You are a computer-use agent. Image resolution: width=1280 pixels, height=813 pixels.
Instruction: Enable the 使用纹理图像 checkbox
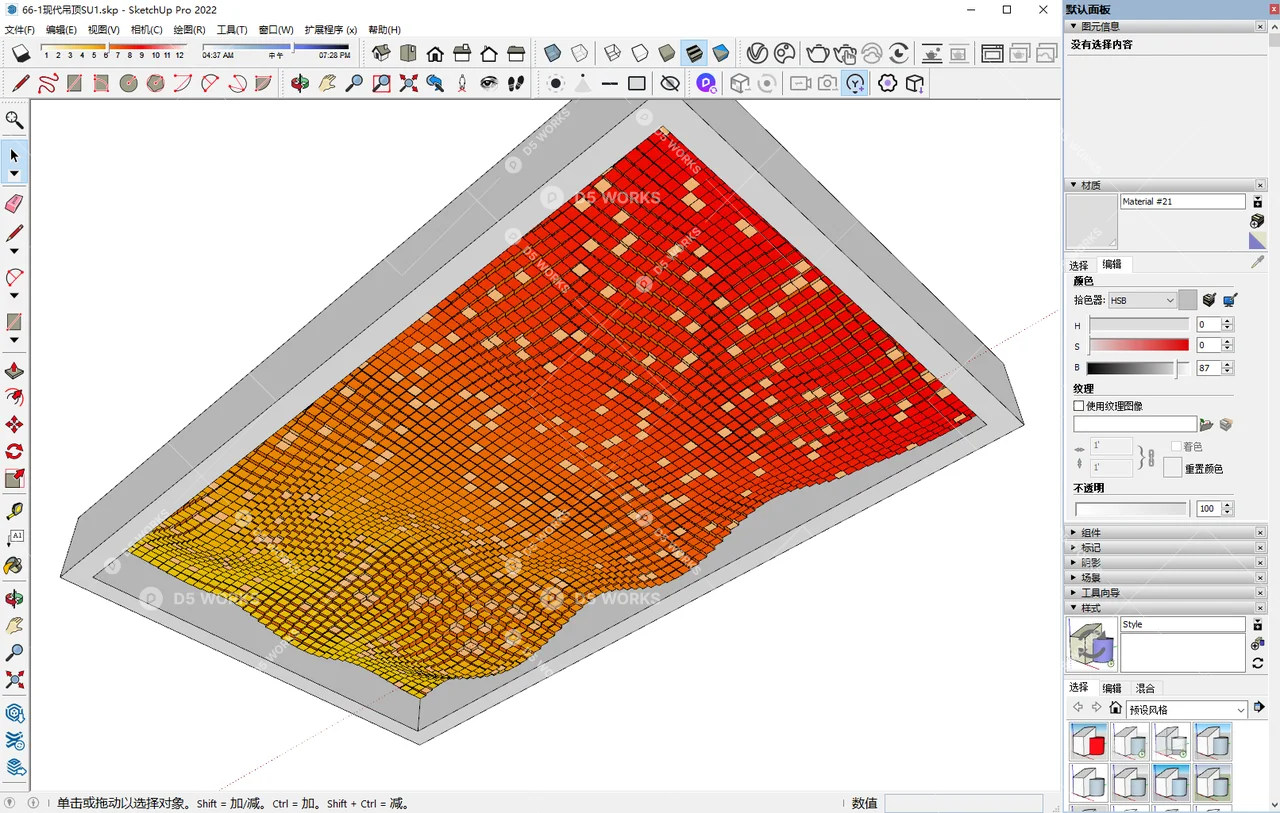(x=1078, y=406)
